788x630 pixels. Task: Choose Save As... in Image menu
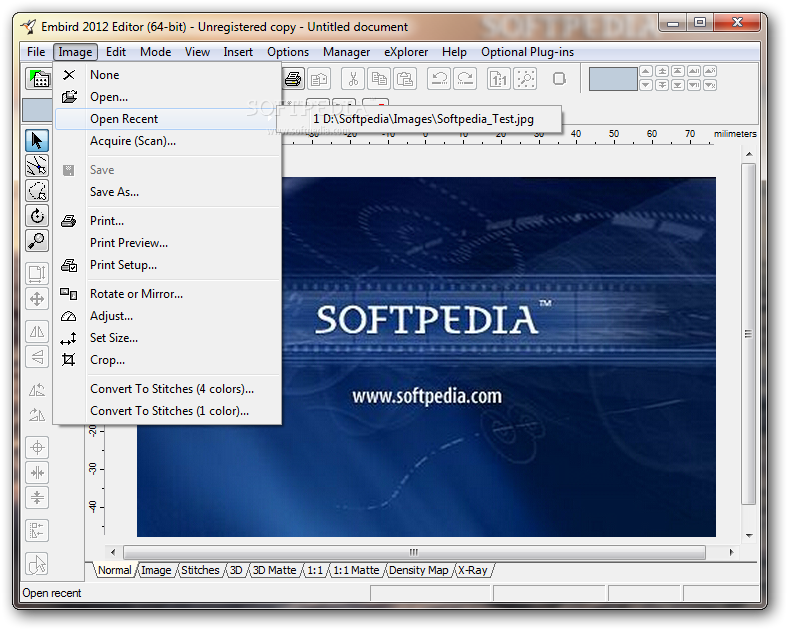click(x=167, y=192)
